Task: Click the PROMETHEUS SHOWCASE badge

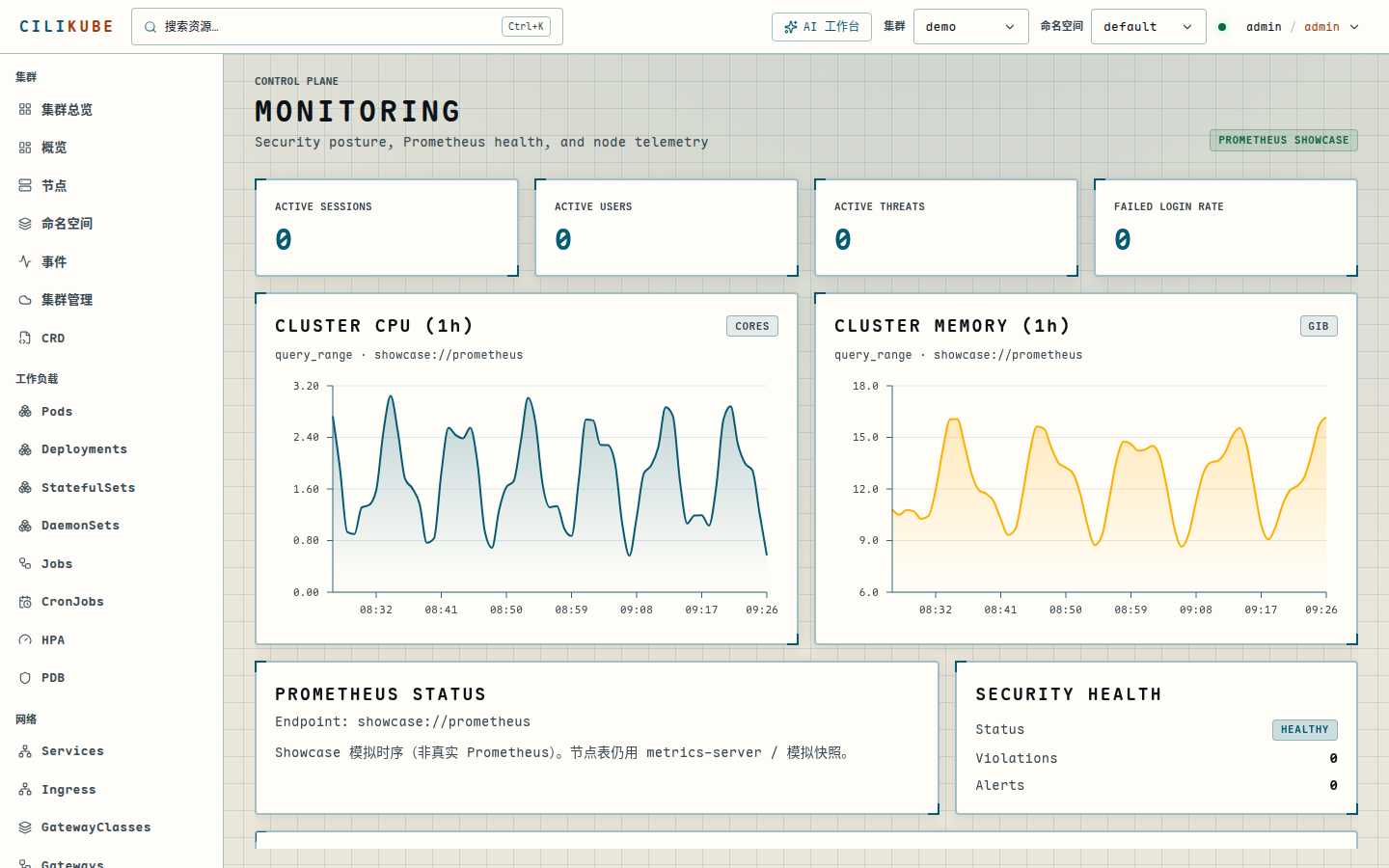Action: click(1284, 140)
